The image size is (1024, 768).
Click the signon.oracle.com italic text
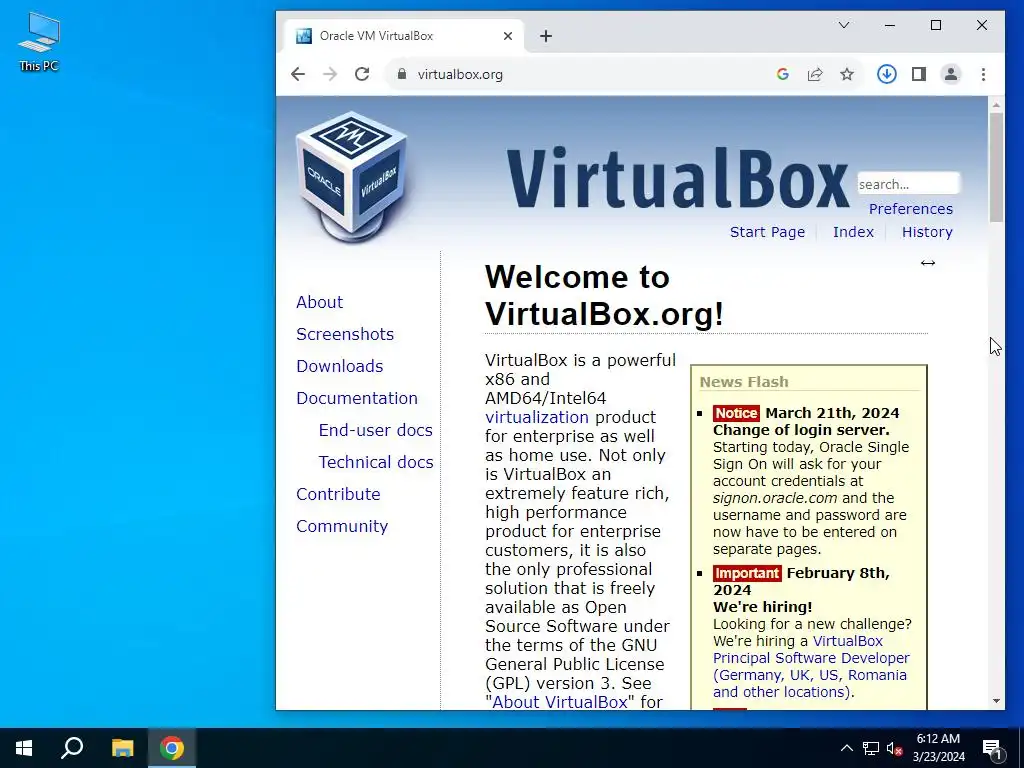click(x=775, y=498)
